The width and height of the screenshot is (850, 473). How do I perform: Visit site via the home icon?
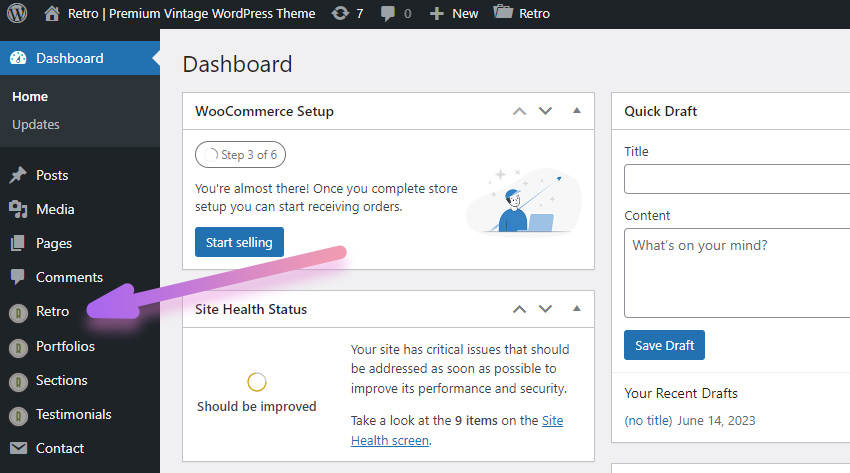[x=52, y=13]
